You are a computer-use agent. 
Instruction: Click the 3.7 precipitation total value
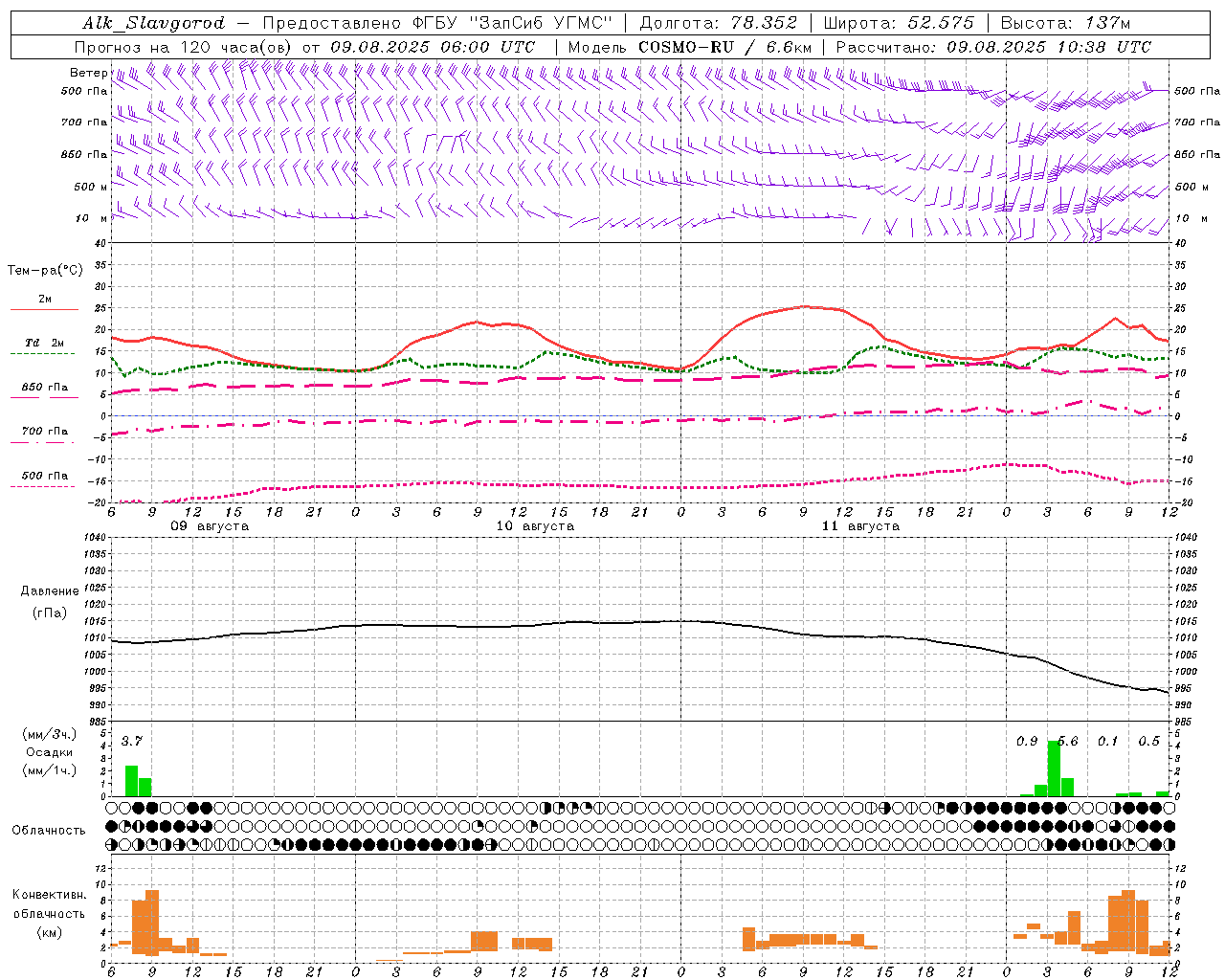click(x=132, y=742)
